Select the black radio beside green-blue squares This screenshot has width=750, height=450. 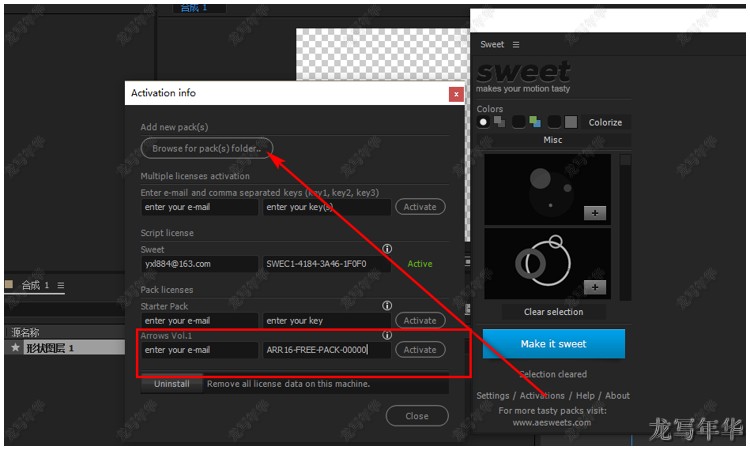tap(518, 122)
